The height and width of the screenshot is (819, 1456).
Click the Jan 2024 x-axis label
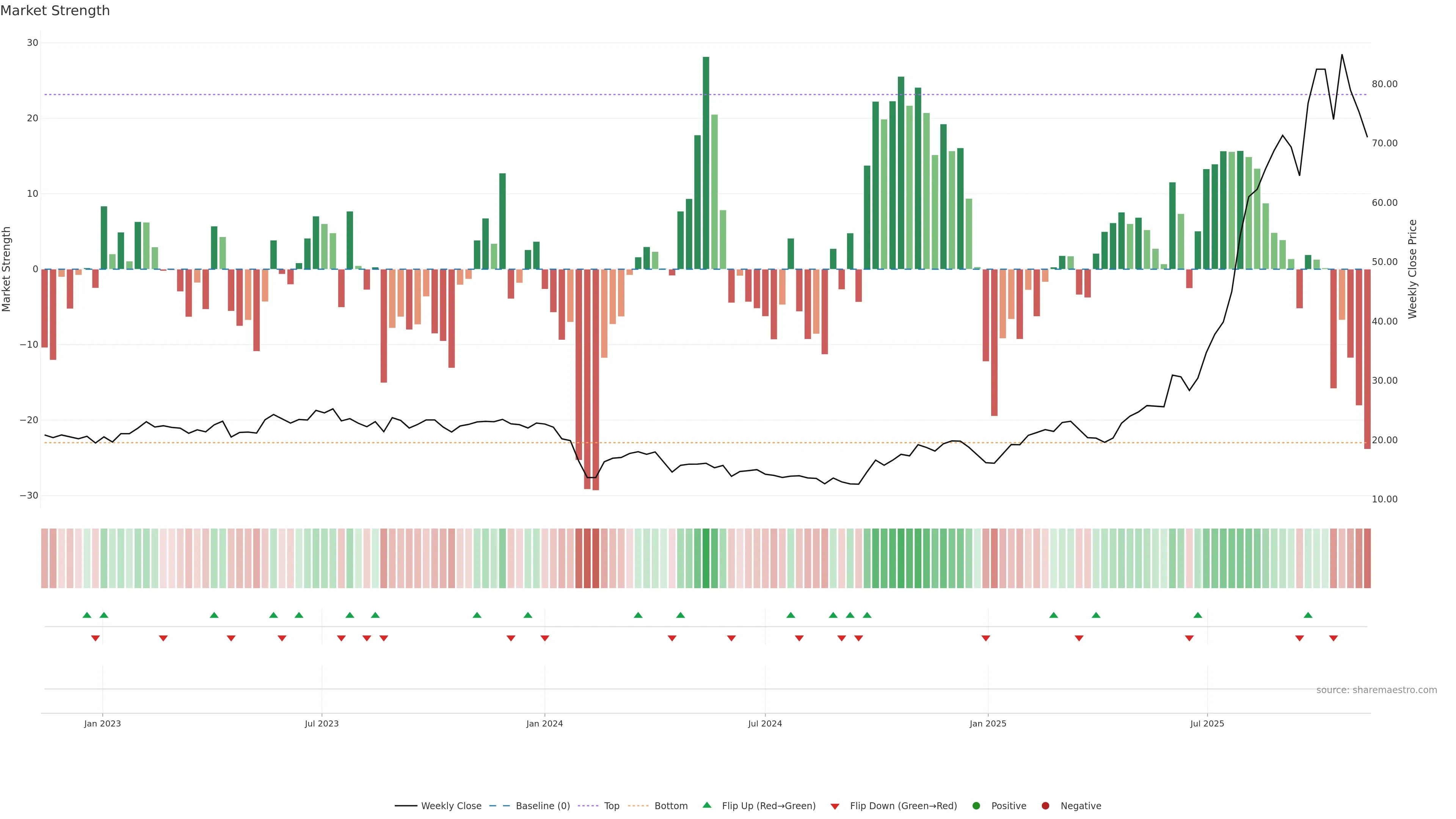[544, 723]
